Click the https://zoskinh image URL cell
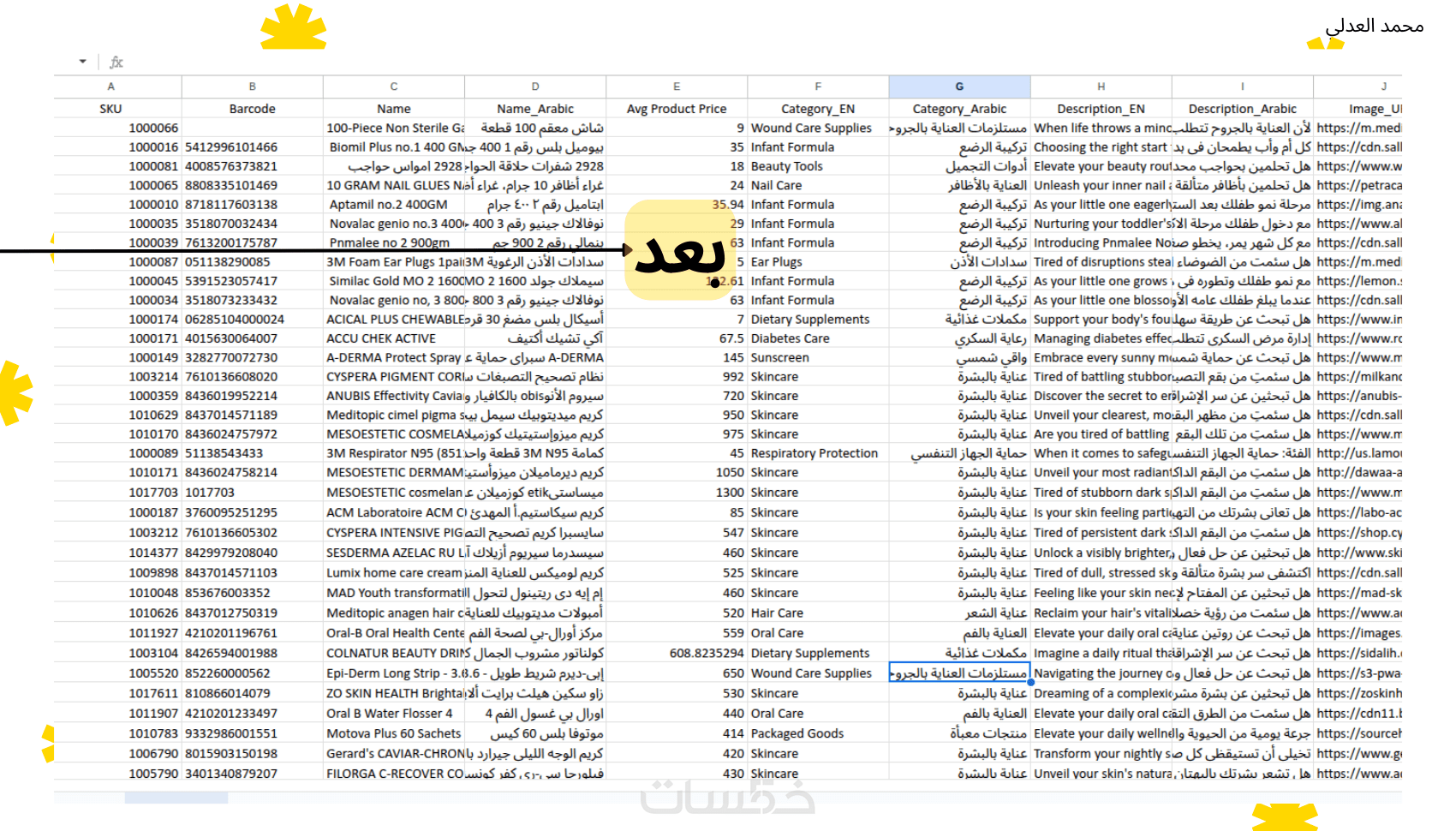 pyautogui.click(x=1358, y=693)
